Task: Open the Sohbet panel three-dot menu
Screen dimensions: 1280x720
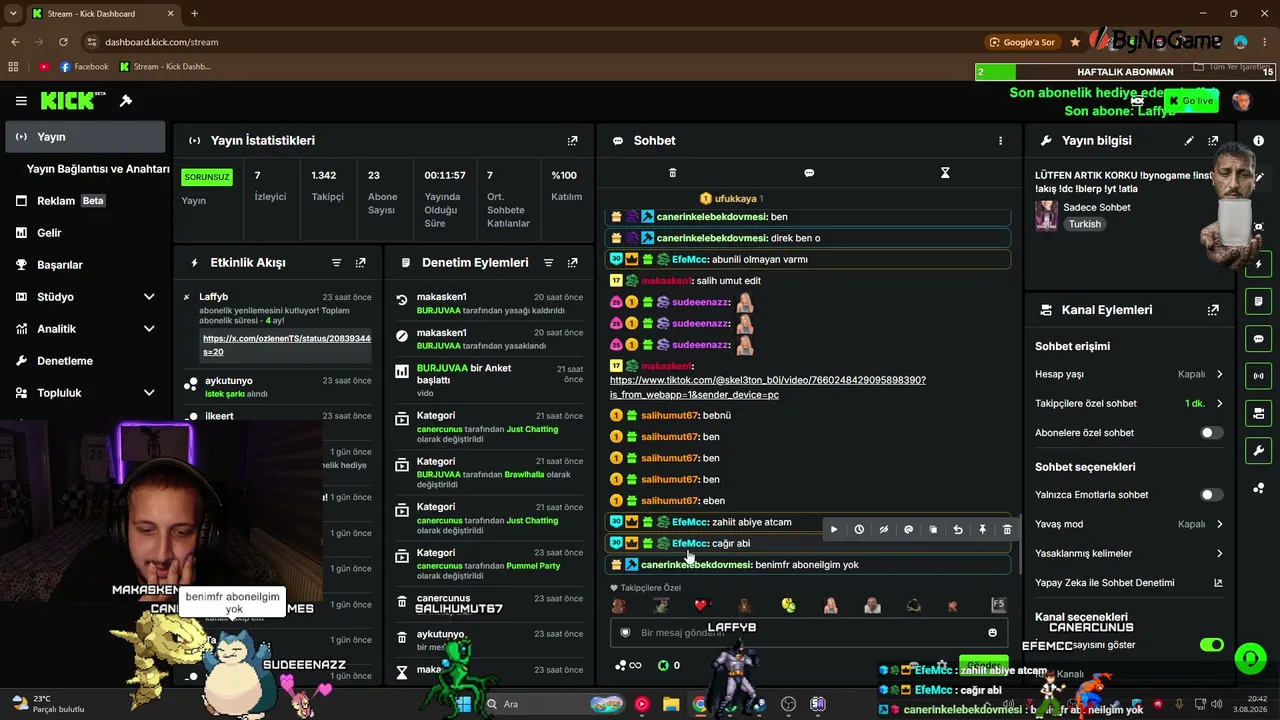Action: pyautogui.click(x=1000, y=141)
